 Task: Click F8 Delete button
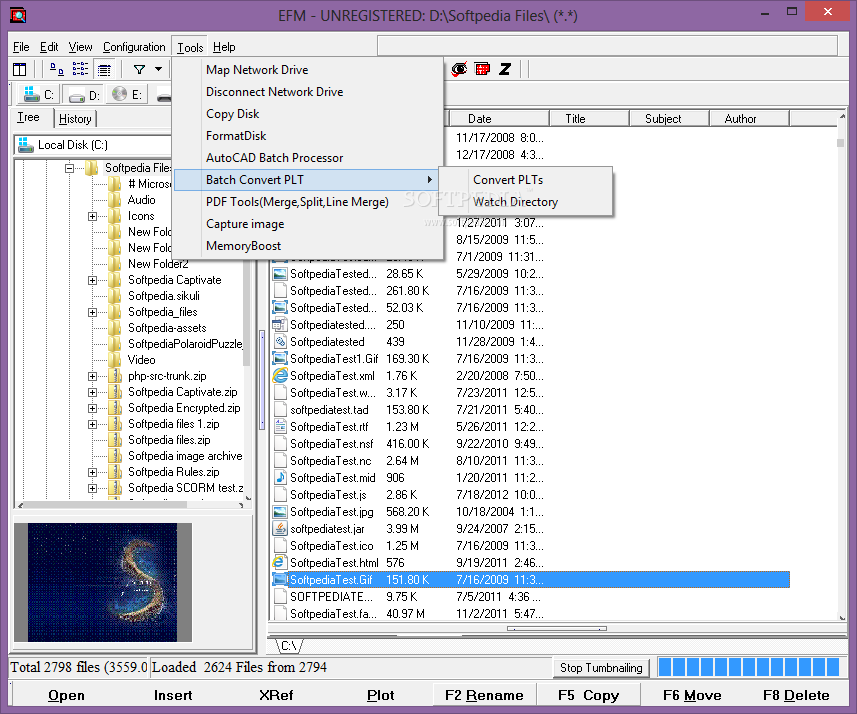click(x=796, y=695)
